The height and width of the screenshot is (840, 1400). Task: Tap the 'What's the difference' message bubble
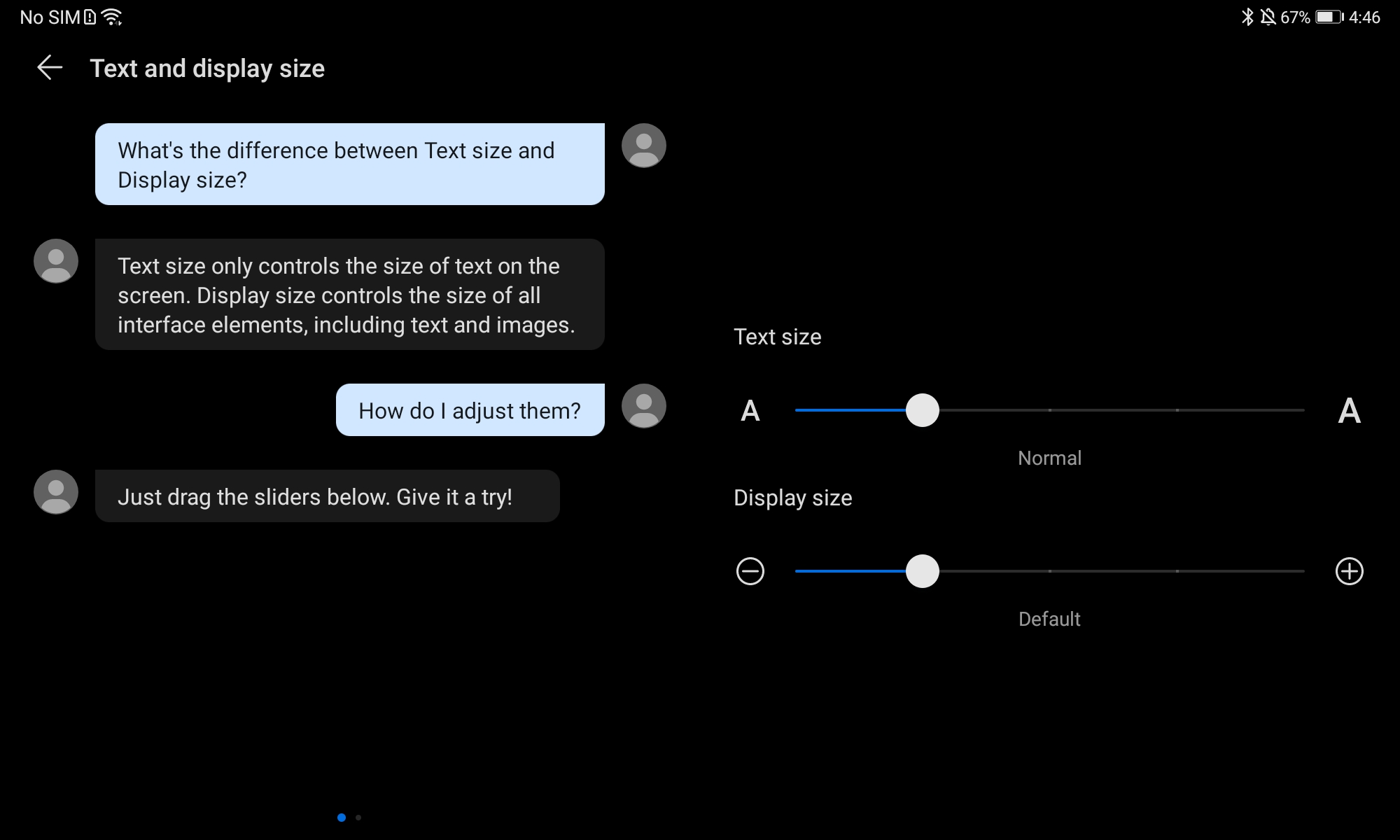click(x=349, y=164)
